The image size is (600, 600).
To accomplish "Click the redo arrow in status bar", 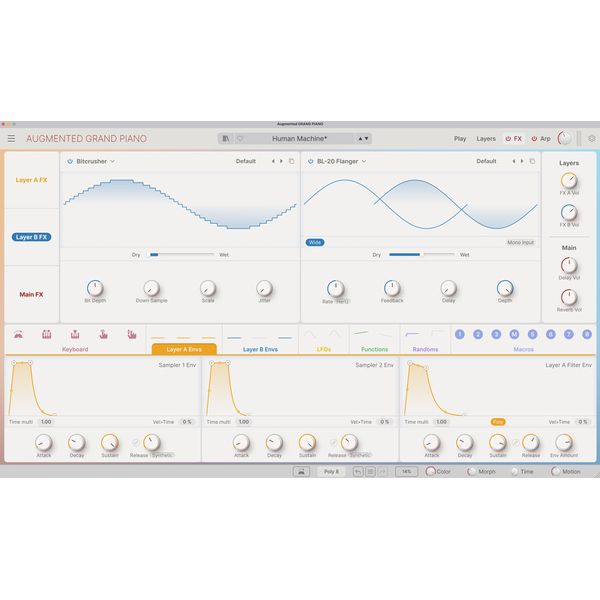I will coord(382,472).
